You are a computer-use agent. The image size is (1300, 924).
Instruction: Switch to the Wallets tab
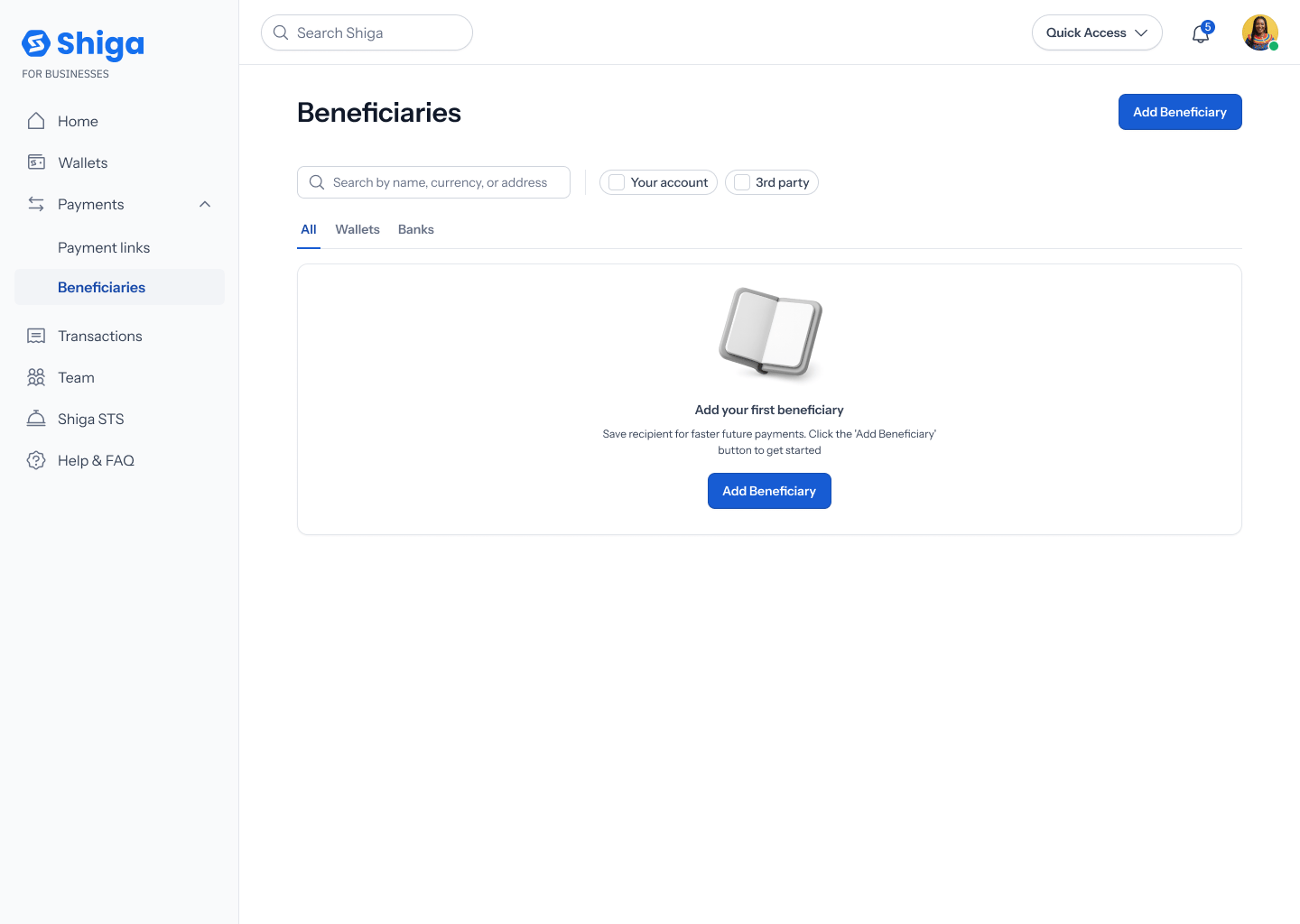357,229
